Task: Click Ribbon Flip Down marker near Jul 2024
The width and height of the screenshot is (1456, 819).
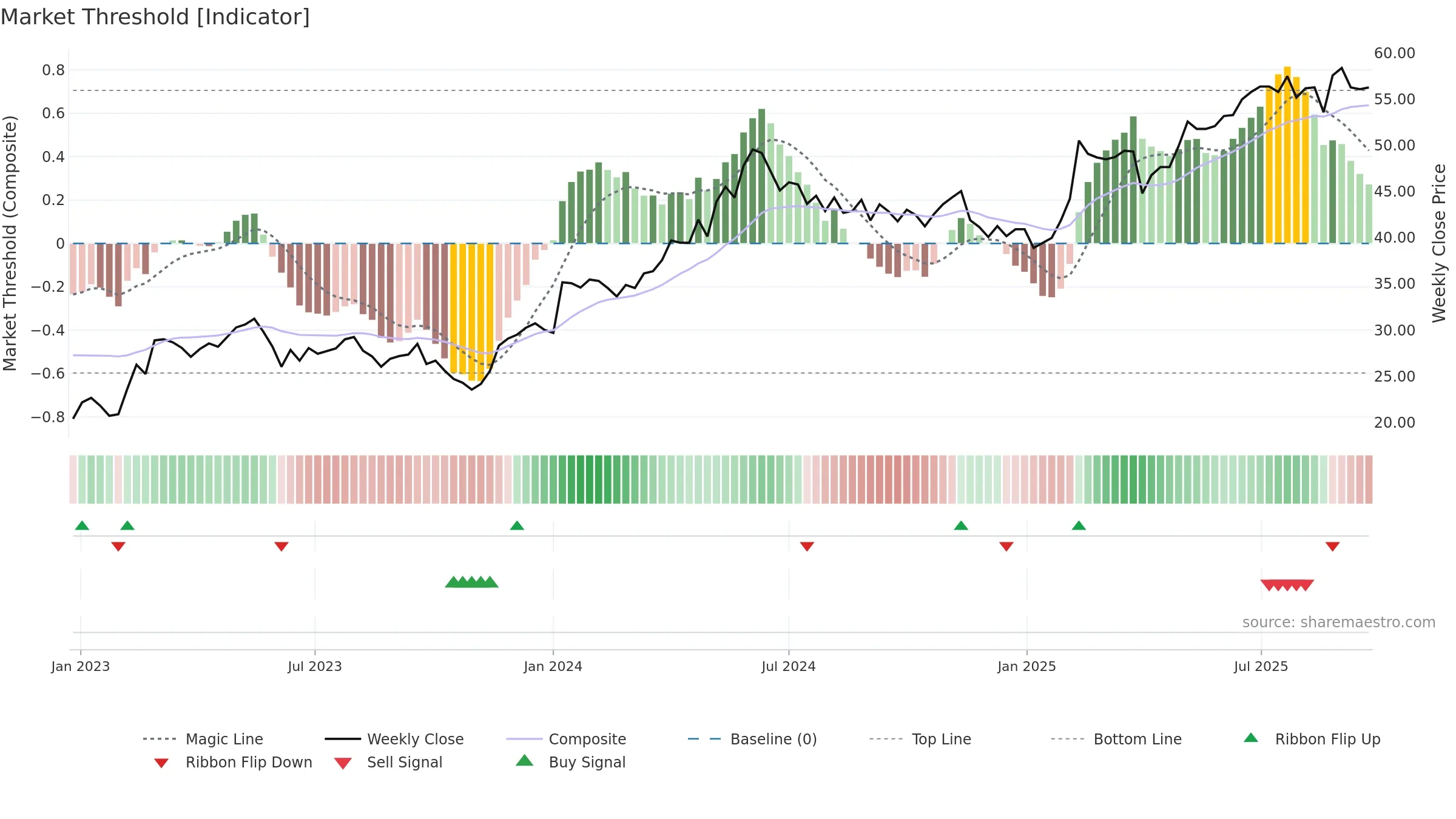Action: tap(807, 547)
